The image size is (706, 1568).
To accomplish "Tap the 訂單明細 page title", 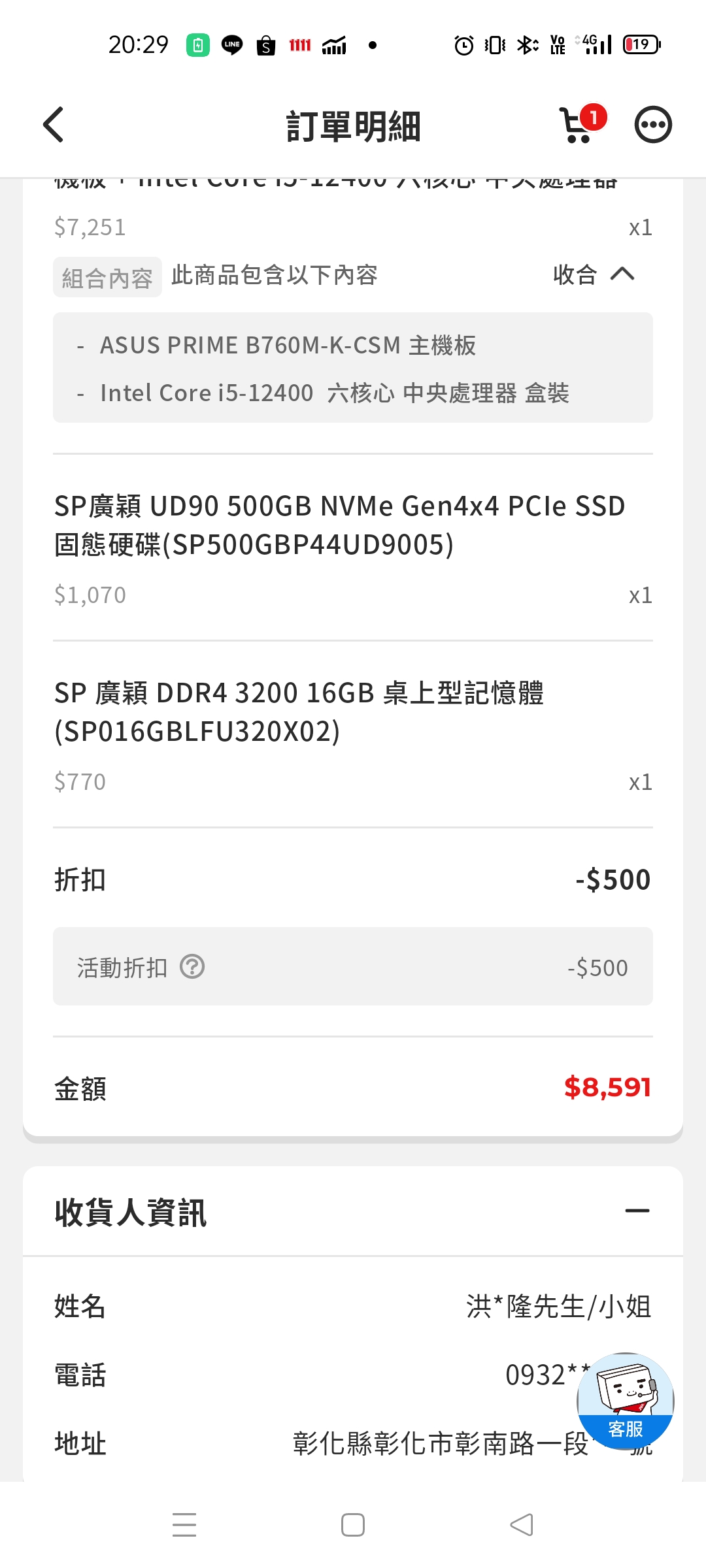I will [x=353, y=125].
